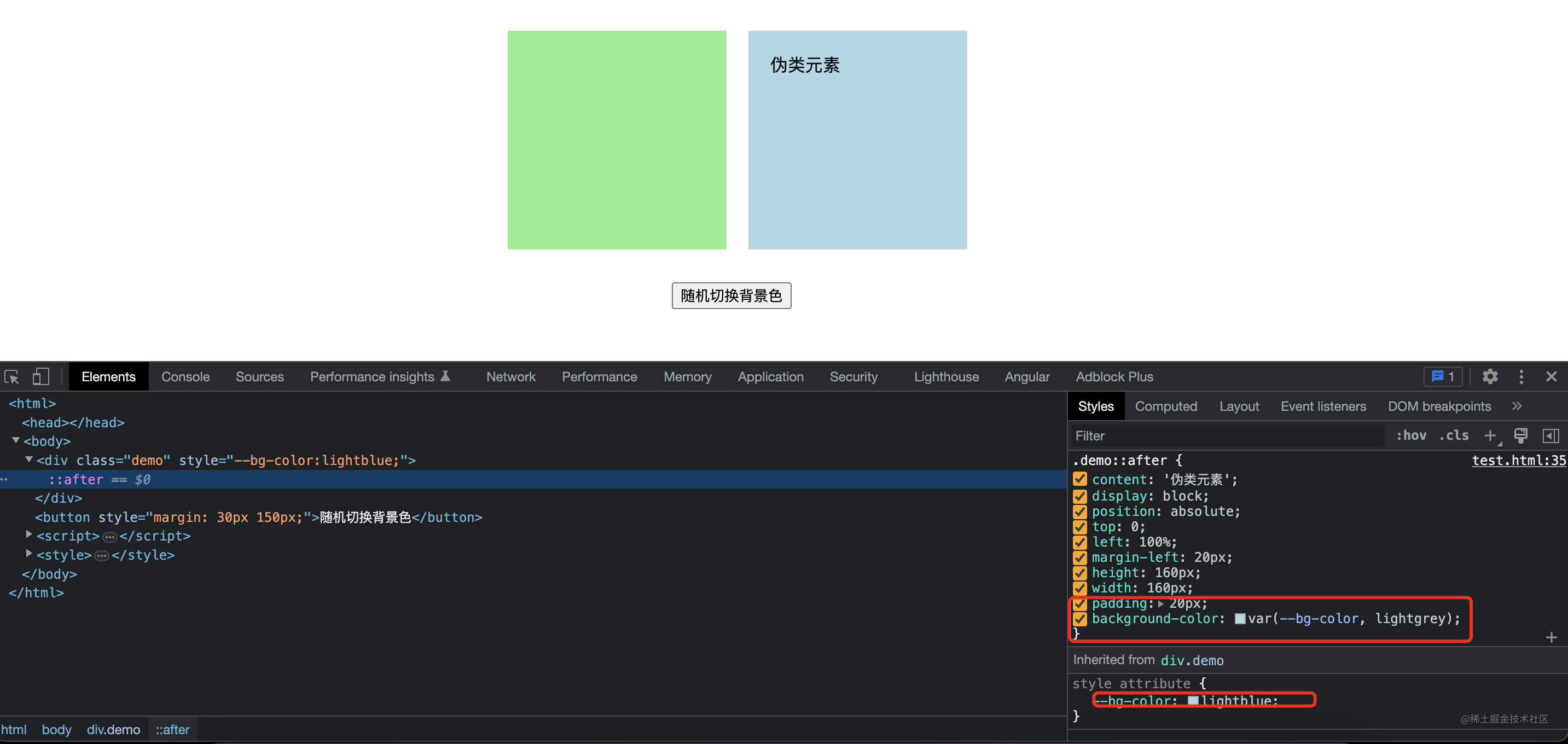The image size is (1568, 744).
Task: Open the Event listeners pane tab
Action: click(x=1323, y=406)
